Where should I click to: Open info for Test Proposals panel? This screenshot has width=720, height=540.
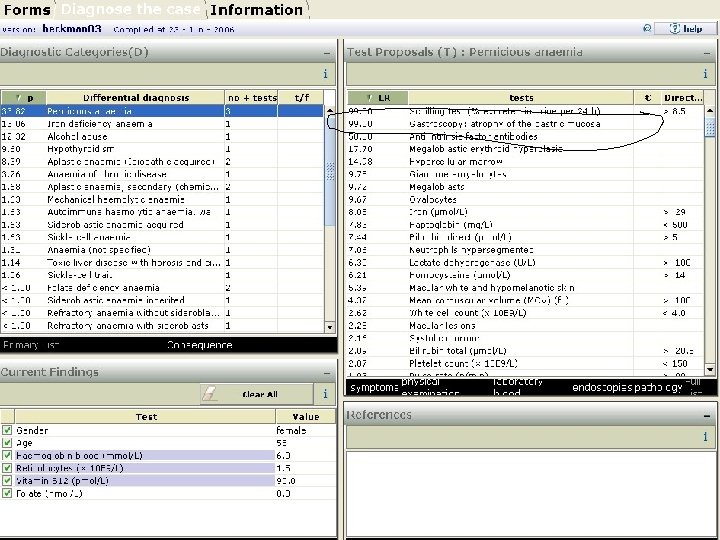pos(705,74)
